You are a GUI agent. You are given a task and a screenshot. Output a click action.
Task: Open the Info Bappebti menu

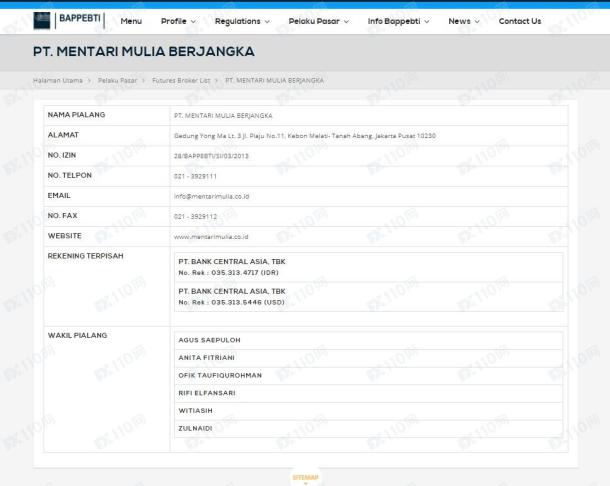(394, 21)
